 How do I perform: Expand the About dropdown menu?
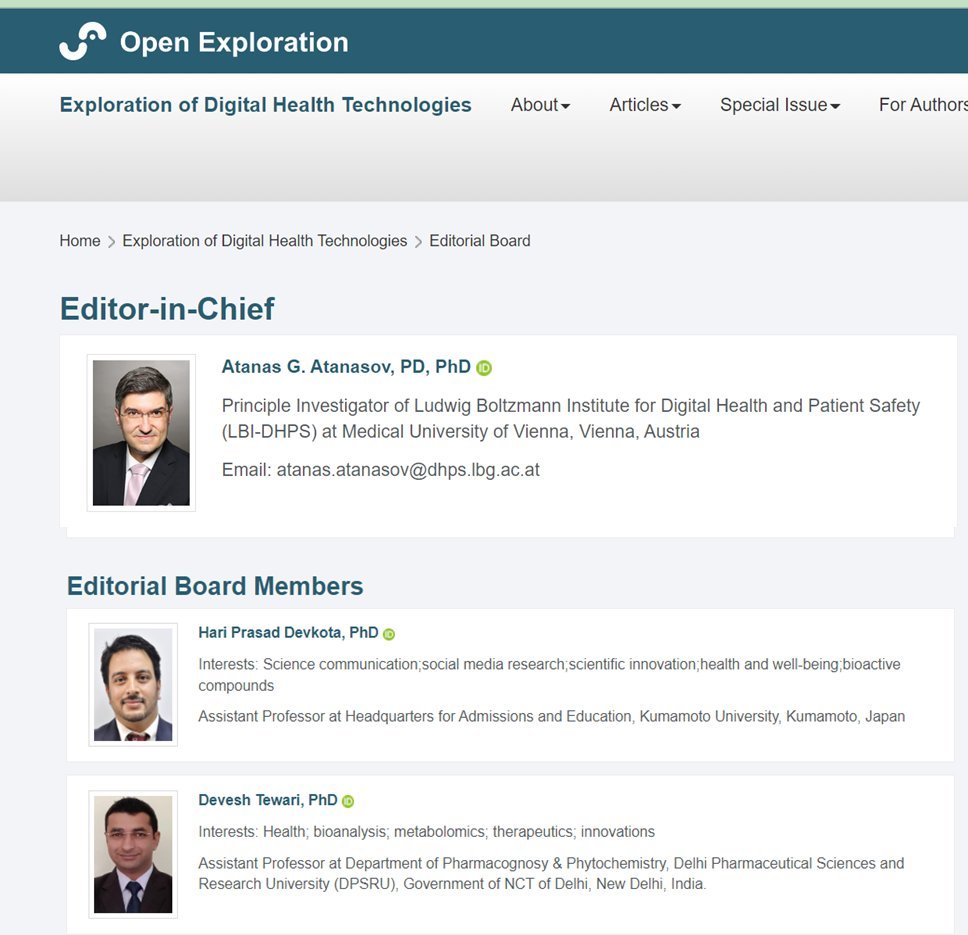tap(540, 105)
